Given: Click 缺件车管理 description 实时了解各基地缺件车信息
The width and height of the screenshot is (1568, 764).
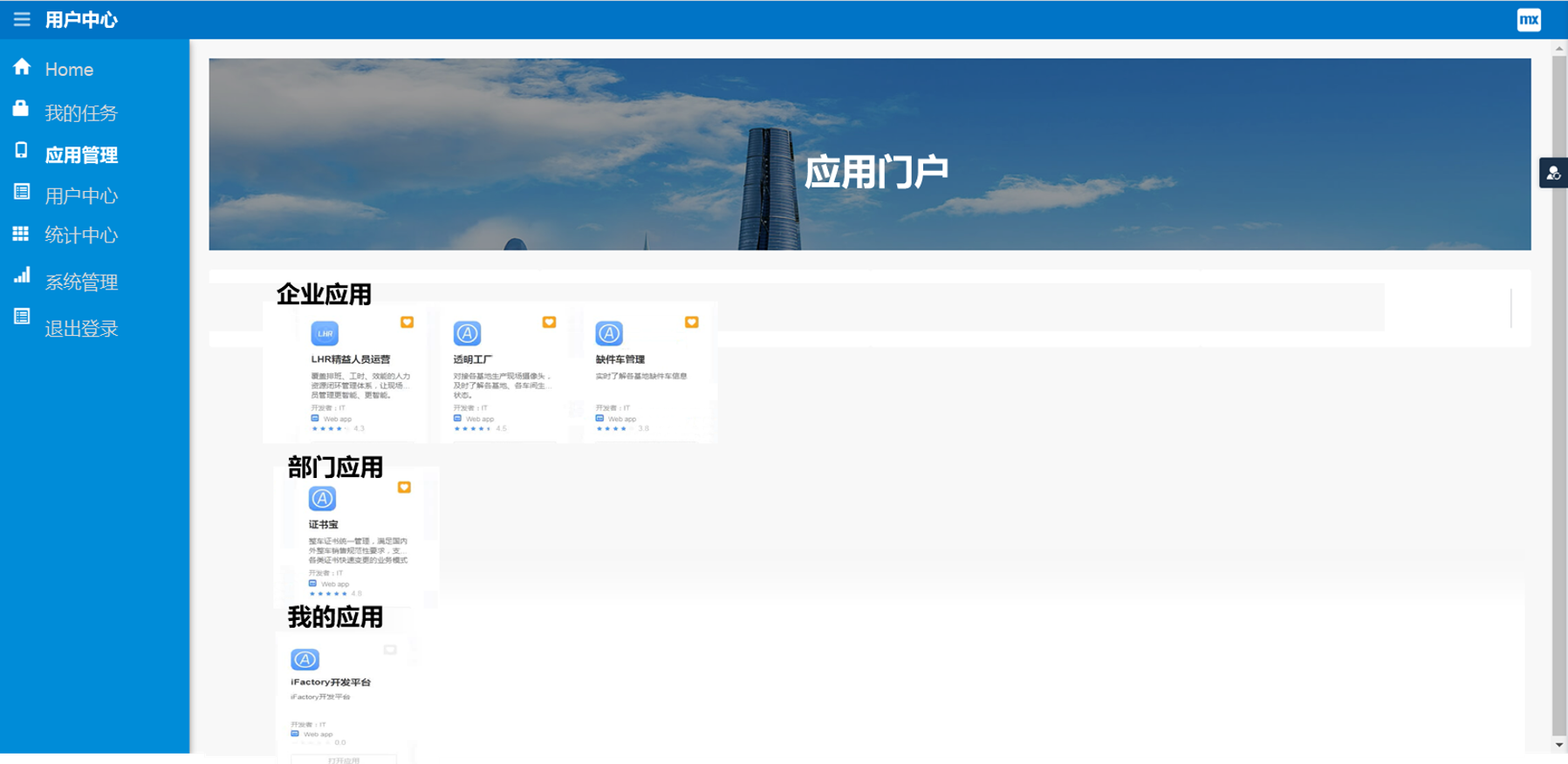Looking at the screenshot, I should pyautogui.click(x=641, y=376).
